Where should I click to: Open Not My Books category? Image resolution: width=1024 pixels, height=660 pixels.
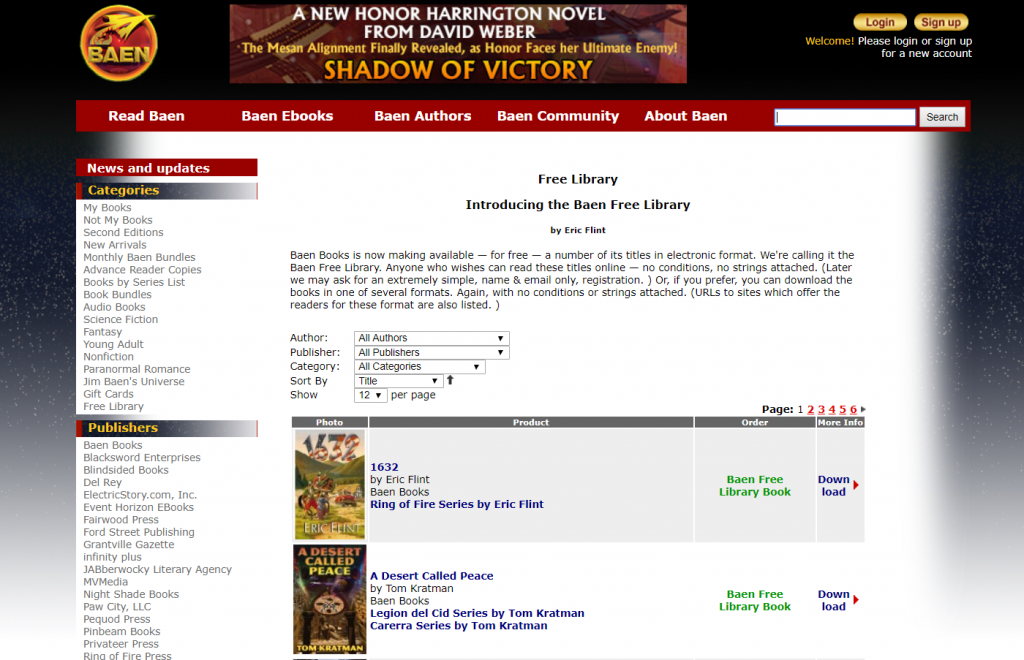[x=118, y=220]
